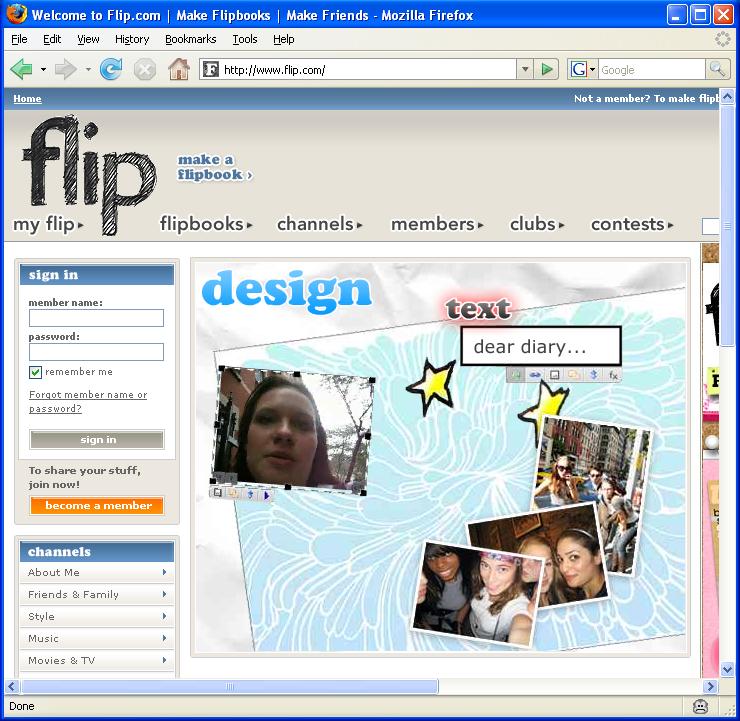Click the flip site favicon in address bar
This screenshot has height=721, width=740.
pos(210,70)
